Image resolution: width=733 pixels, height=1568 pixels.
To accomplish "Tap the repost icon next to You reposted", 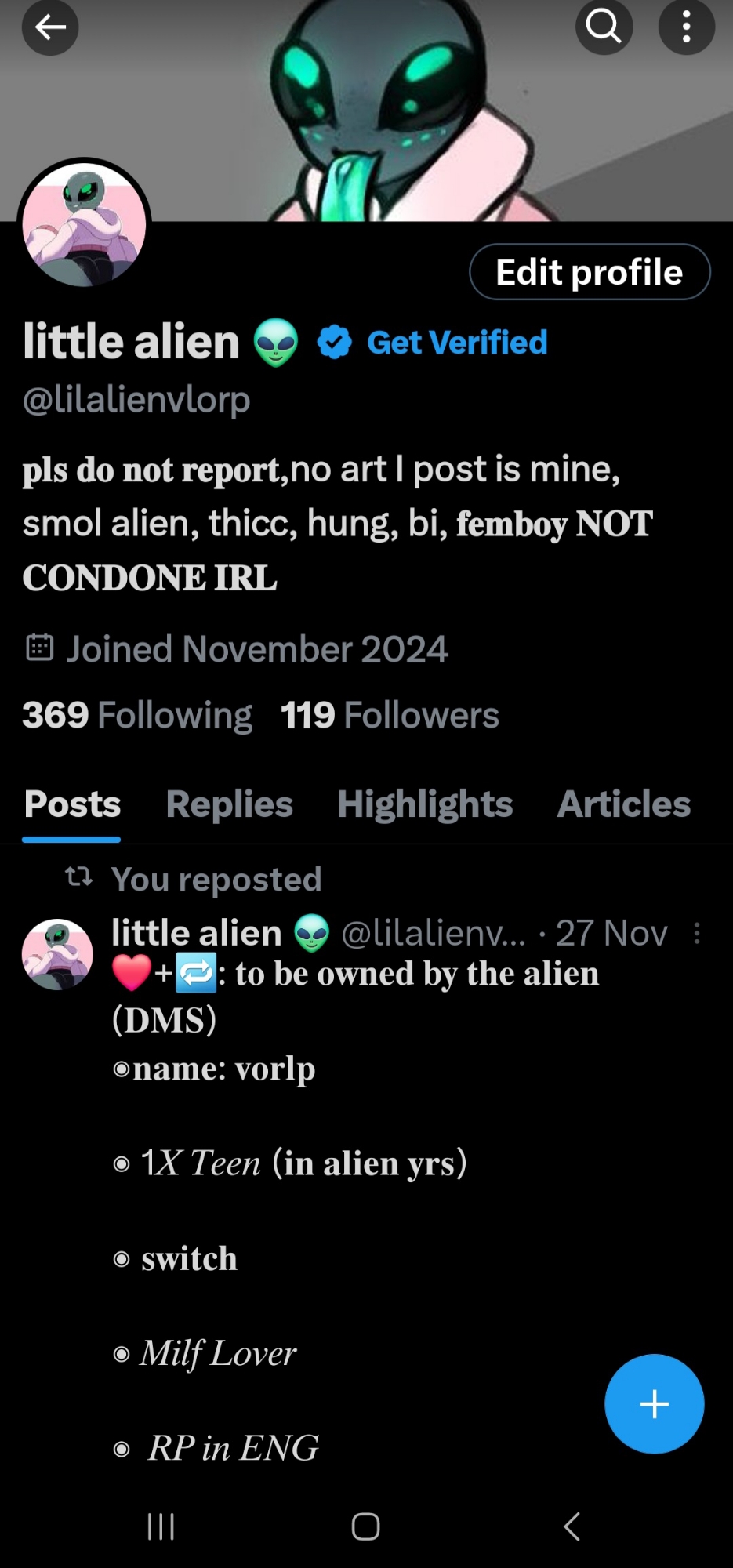I will coord(78,877).
